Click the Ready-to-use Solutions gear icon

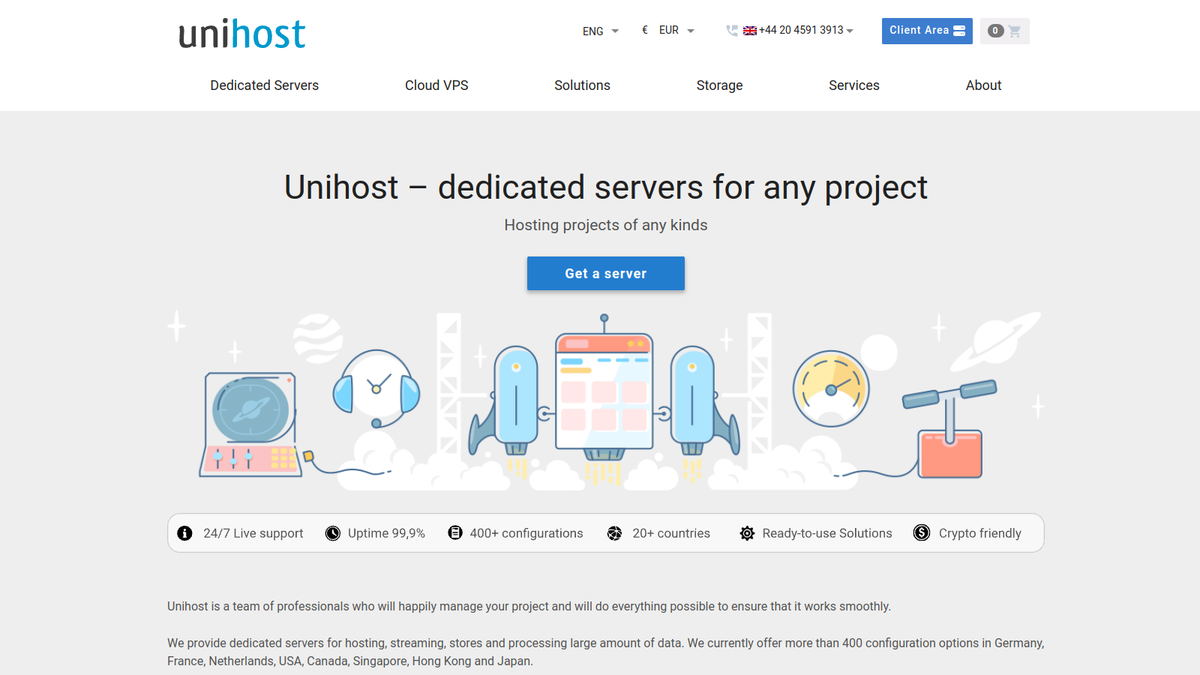(747, 533)
